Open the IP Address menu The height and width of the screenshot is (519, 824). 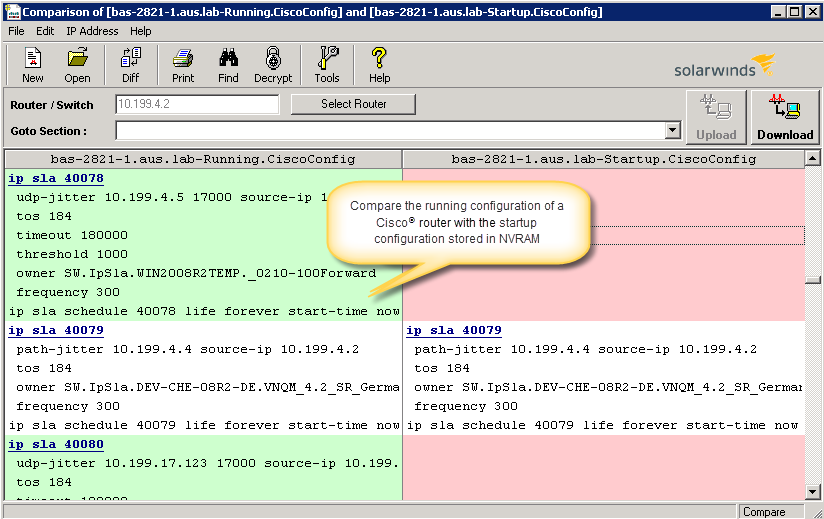tap(92, 31)
